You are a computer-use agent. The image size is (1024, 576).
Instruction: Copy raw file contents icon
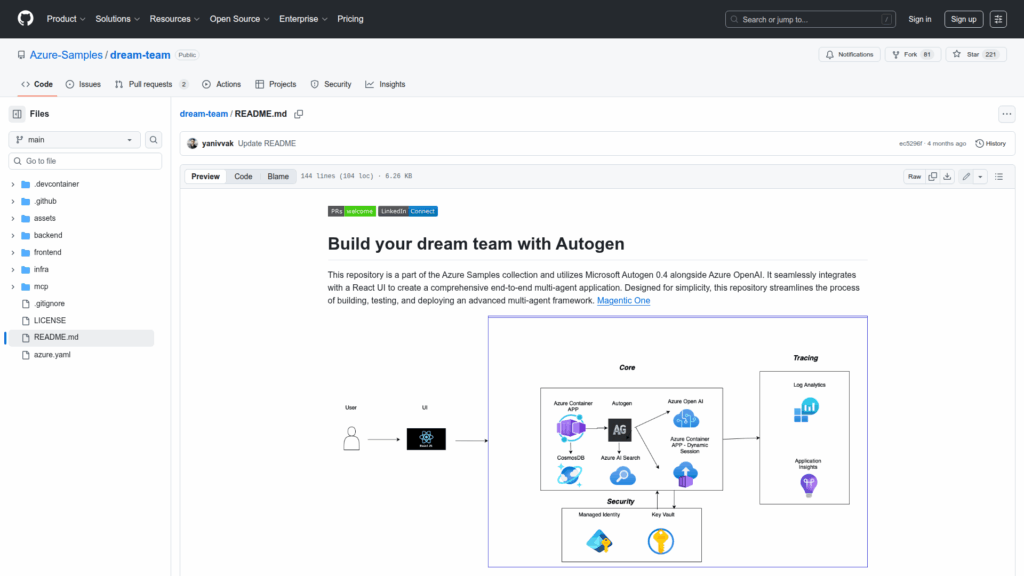coord(932,176)
